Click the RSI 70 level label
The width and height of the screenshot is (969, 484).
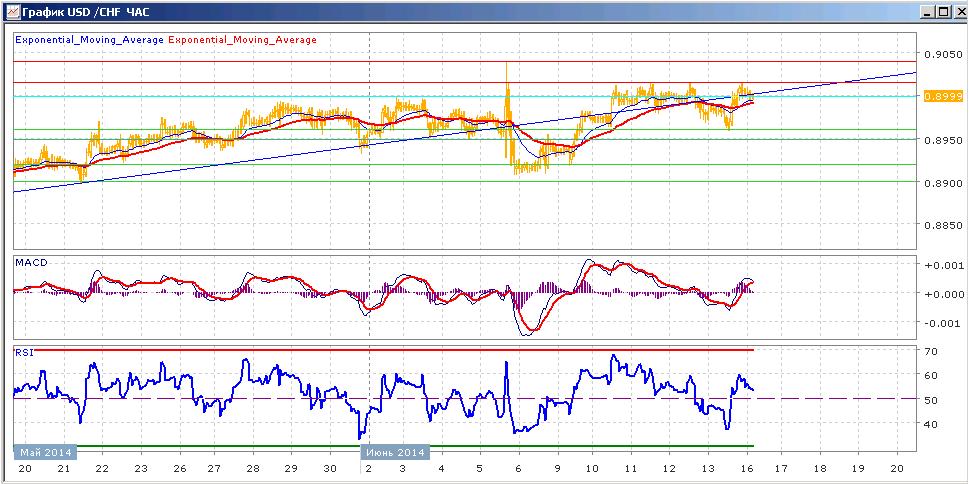[x=931, y=351]
